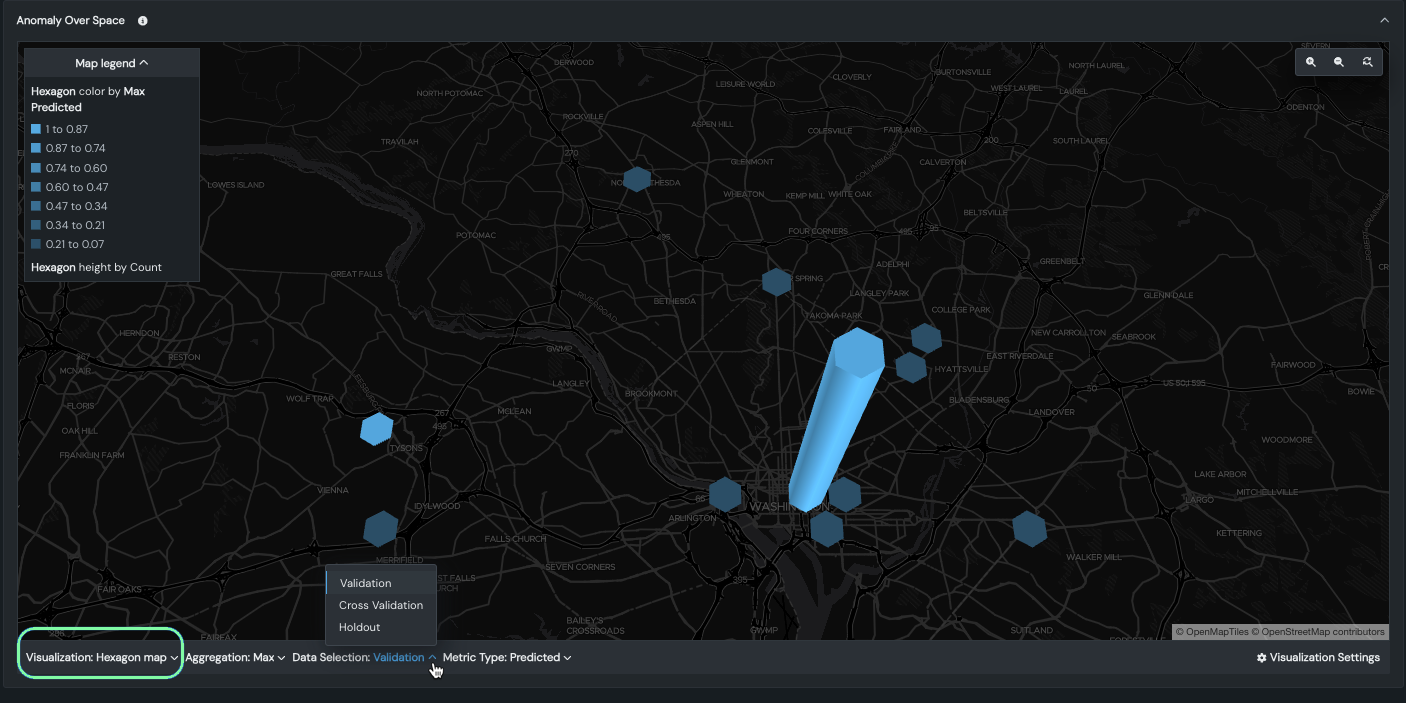
Task: Zoom in on the map
Action: [1311, 62]
